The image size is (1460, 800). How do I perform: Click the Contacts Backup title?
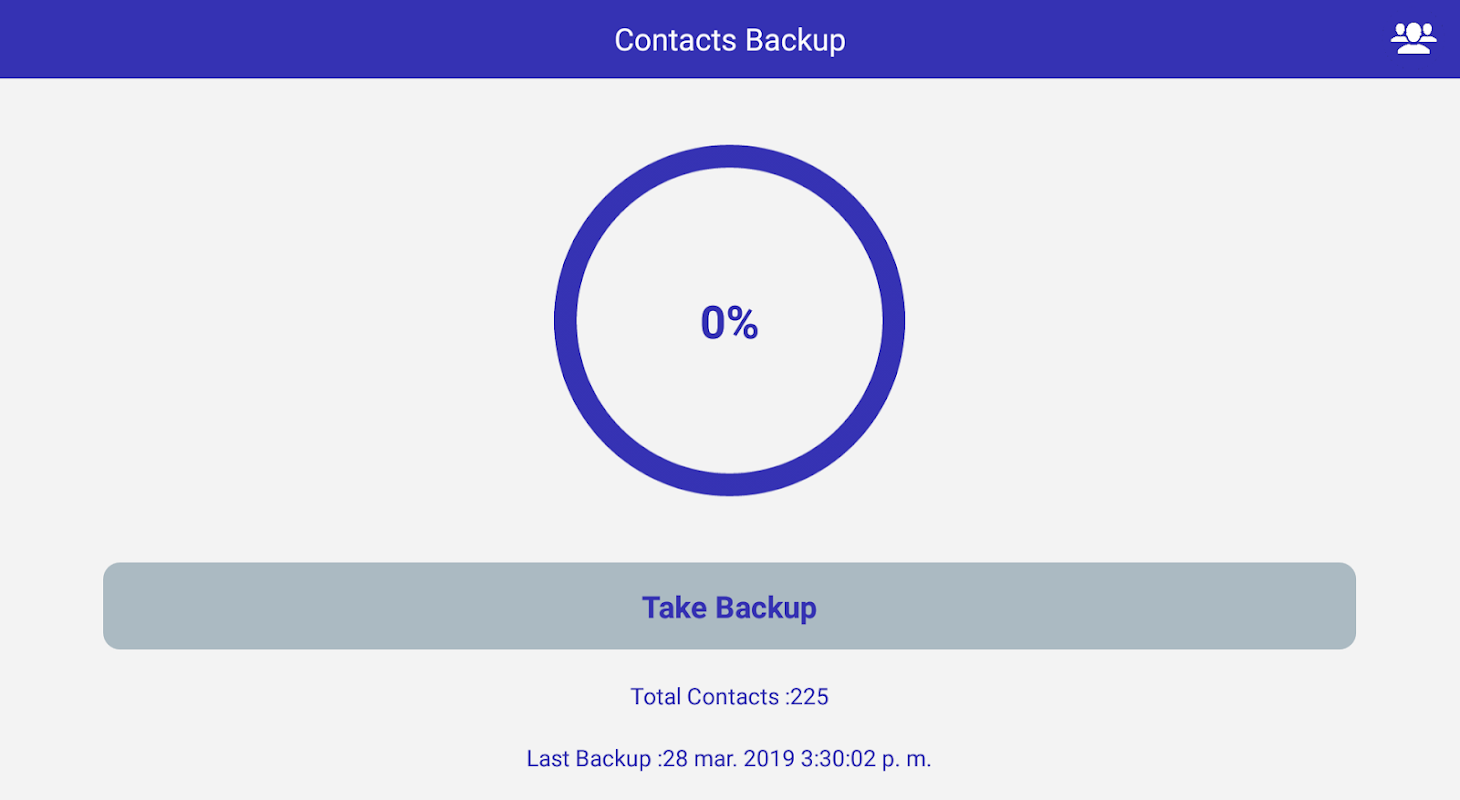[x=729, y=40]
